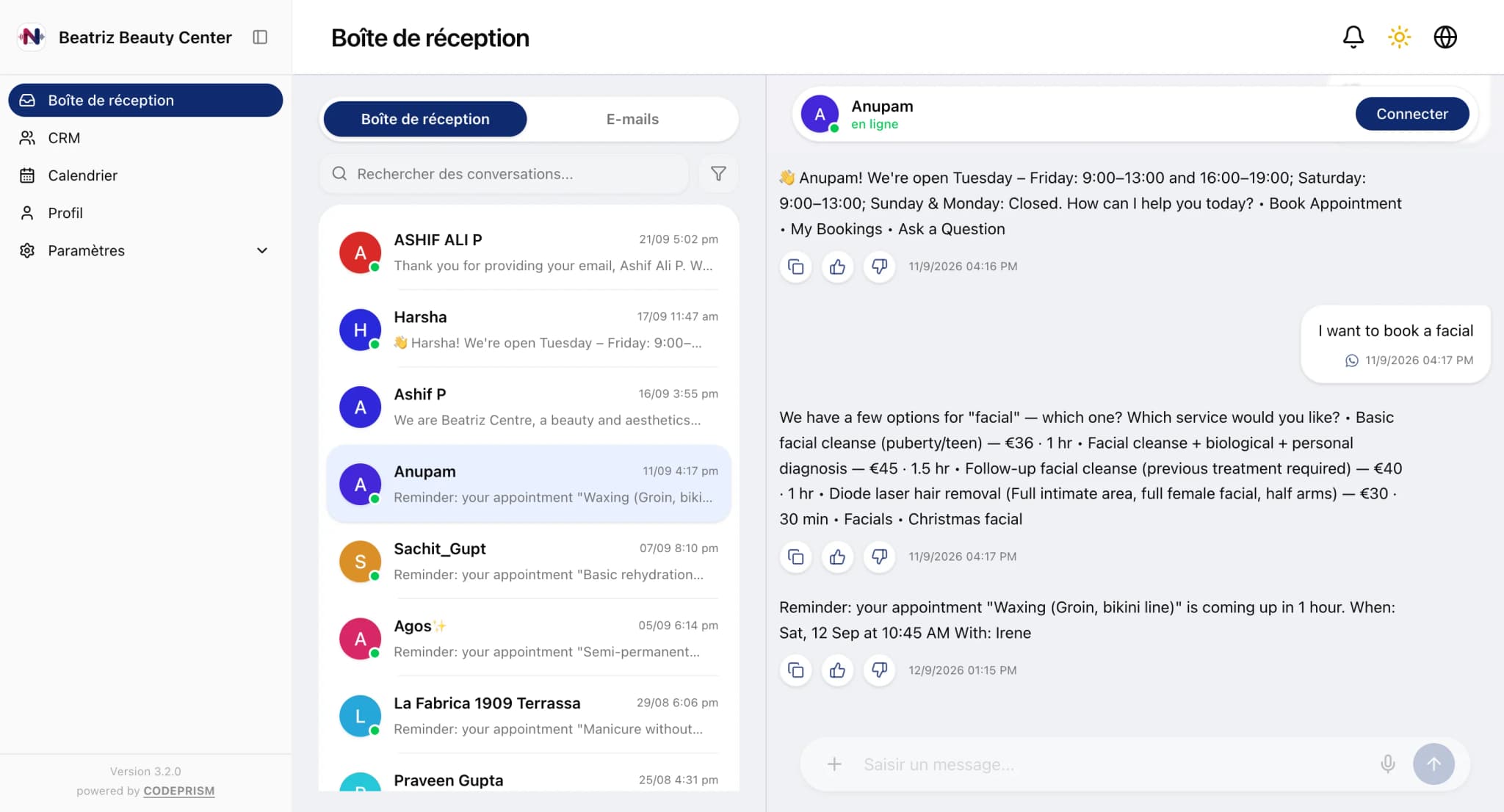Open the conversation filter funnel
Viewport: 1504px width, 812px height.
click(x=718, y=174)
